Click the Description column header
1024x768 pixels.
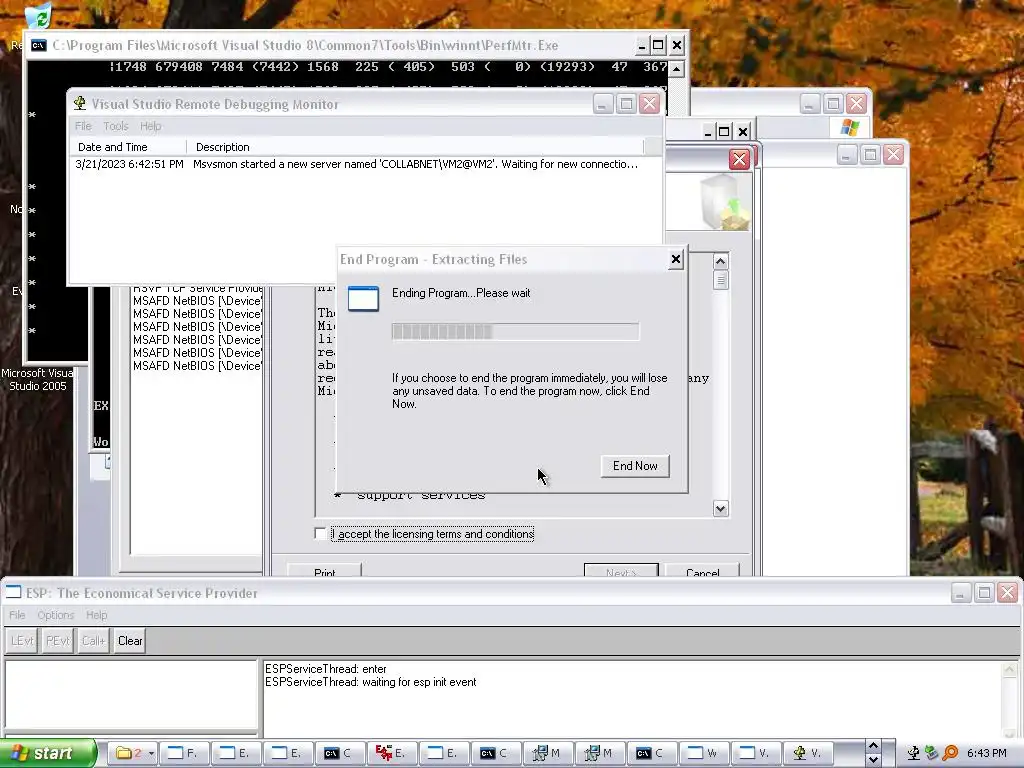coord(415,147)
